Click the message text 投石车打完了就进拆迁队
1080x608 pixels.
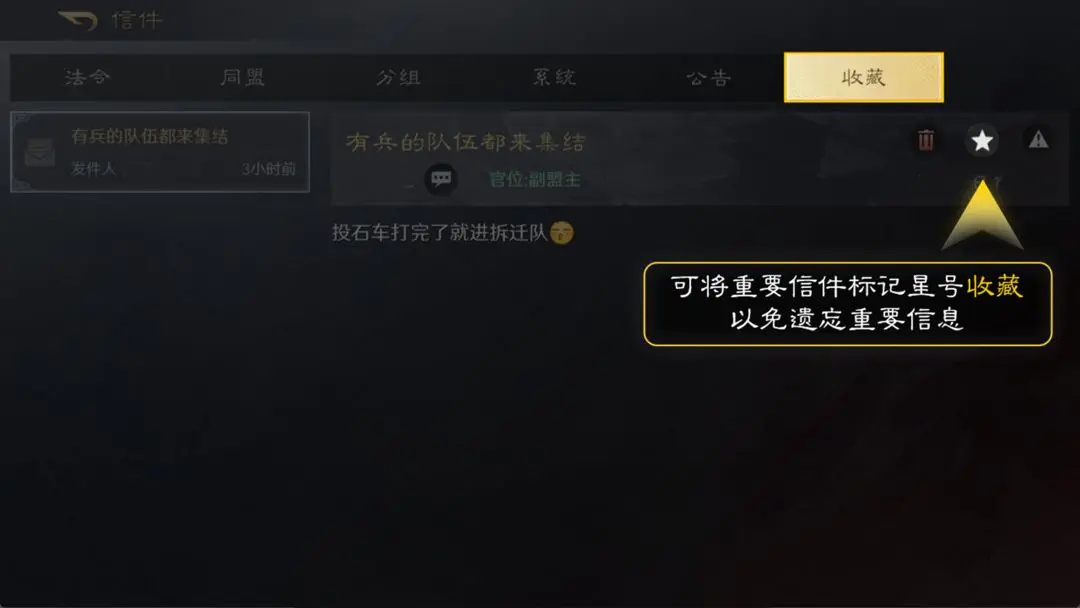pyautogui.click(x=439, y=233)
